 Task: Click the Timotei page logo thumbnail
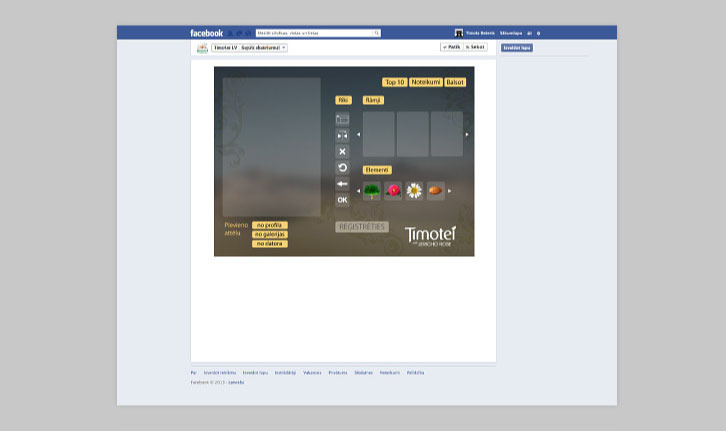[202, 48]
